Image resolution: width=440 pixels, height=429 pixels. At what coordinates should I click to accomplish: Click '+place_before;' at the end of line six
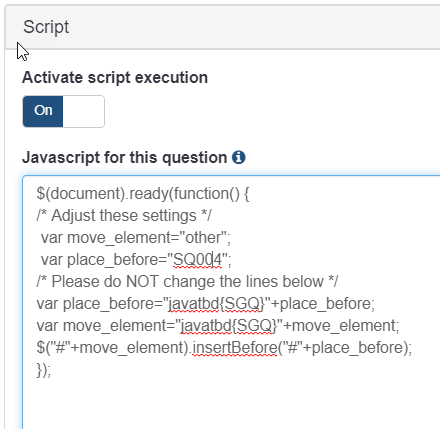point(323,304)
